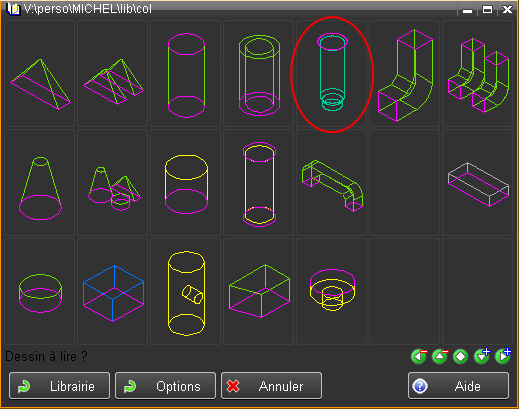The height and width of the screenshot is (409, 519).
Task: Open the Librairie button
Action: click(59, 386)
